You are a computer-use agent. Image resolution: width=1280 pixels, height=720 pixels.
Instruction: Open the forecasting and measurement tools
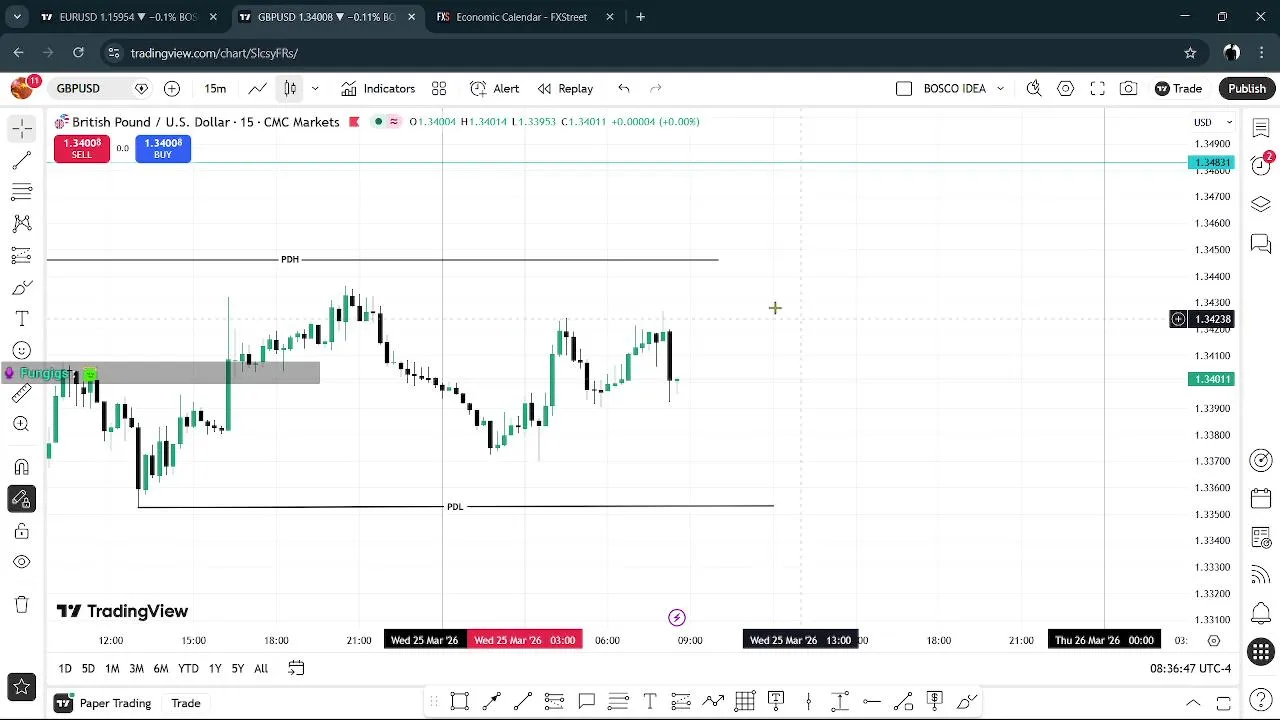pyautogui.click(x=22, y=255)
